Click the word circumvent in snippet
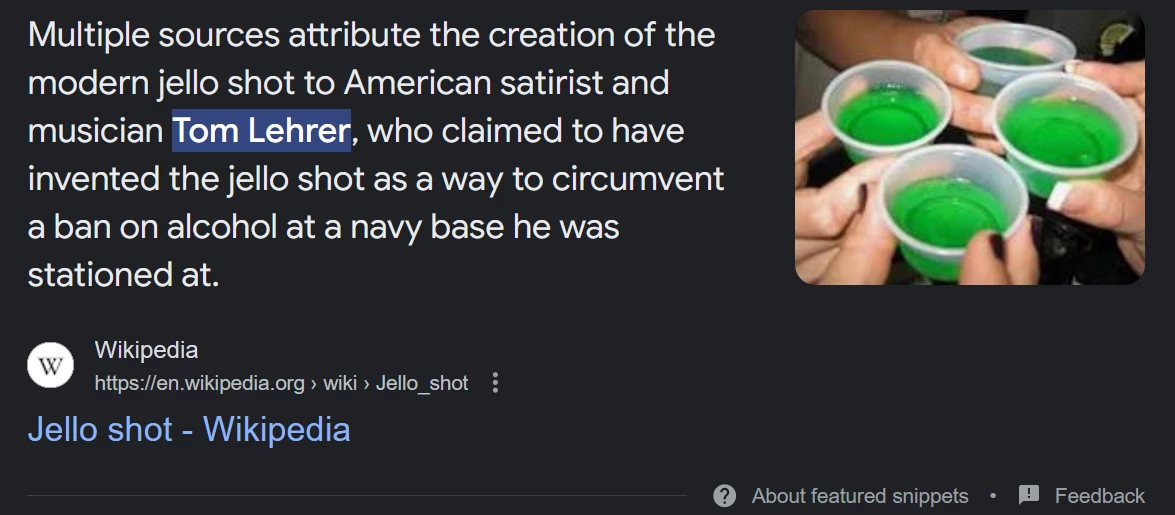Image resolution: width=1175 pixels, height=515 pixels. 638,179
